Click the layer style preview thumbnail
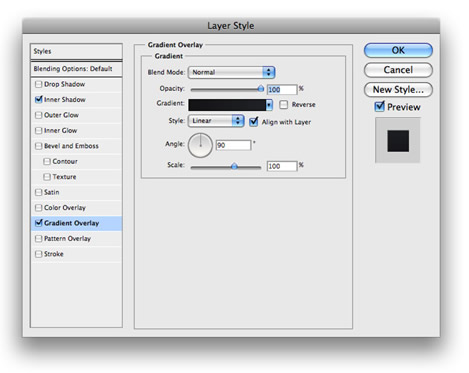The image size is (469, 373). click(x=398, y=140)
